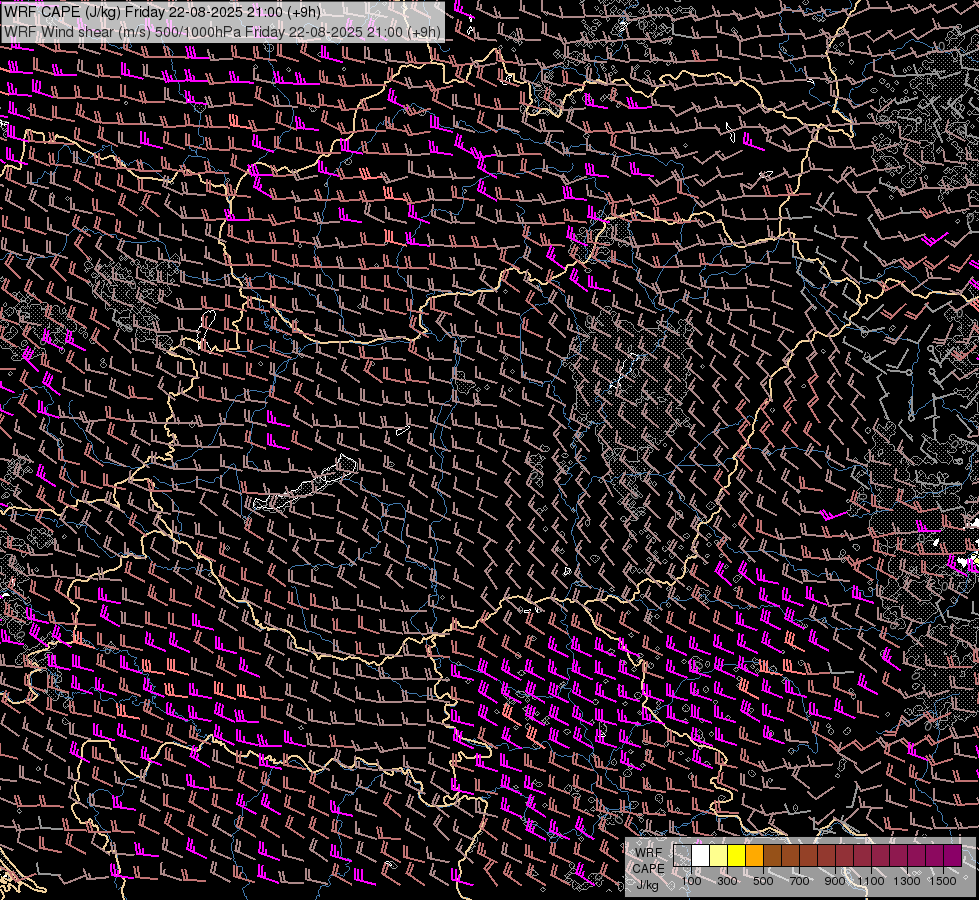The height and width of the screenshot is (900, 979).
Task: Select the final purple legend swatch
Action: (x=953, y=855)
